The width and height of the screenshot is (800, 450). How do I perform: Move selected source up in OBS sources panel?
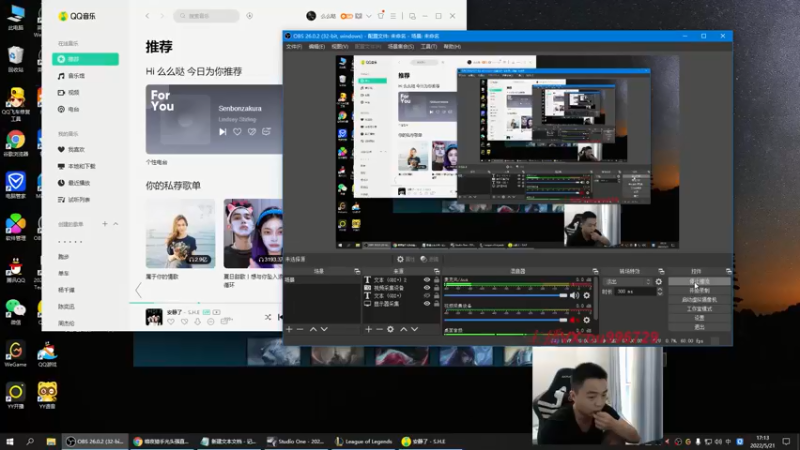click(404, 330)
